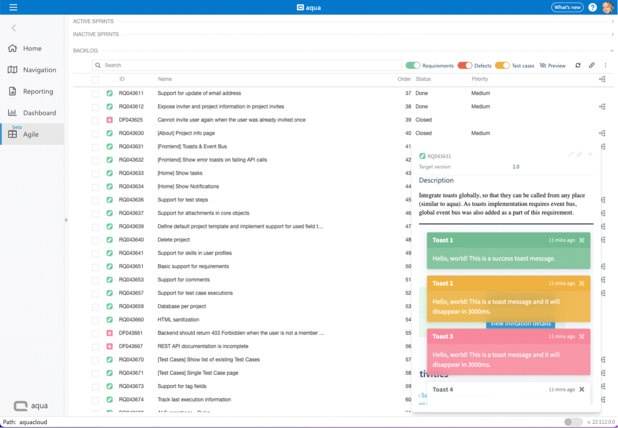Dismiss the Toast 3 notification
The image size is (618, 428).
(582, 337)
